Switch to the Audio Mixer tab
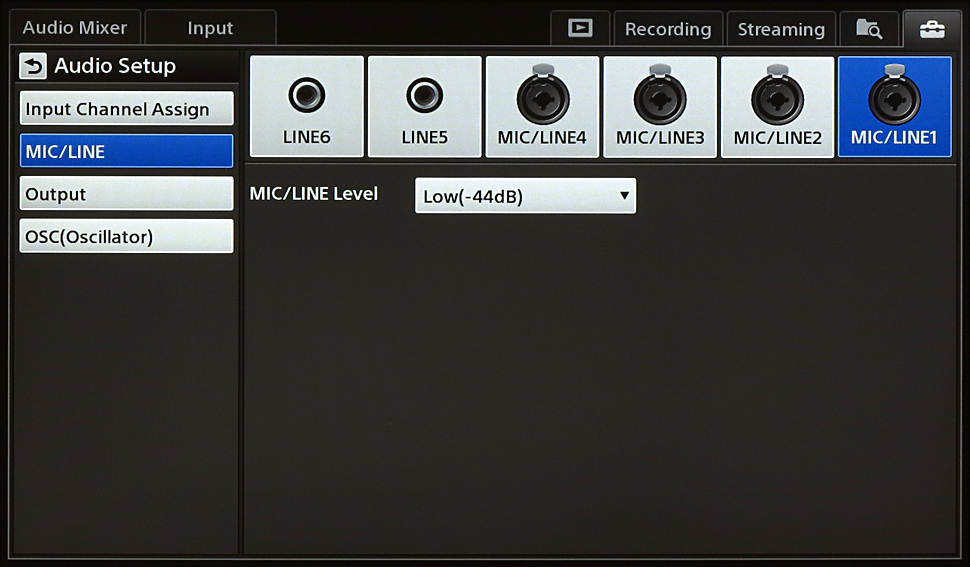Image resolution: width=970 pixels, height=567 pixels. pyautogui.click(x=75, y=28)
